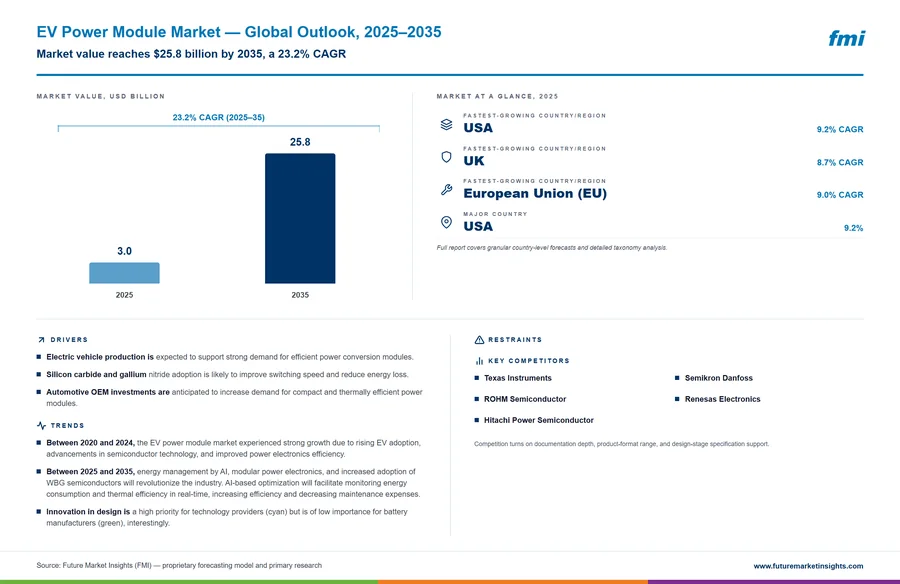This screenshot has width=900, height=584.
Task: Click the 'Full report covers granular country-level' note
Action: 552,248
